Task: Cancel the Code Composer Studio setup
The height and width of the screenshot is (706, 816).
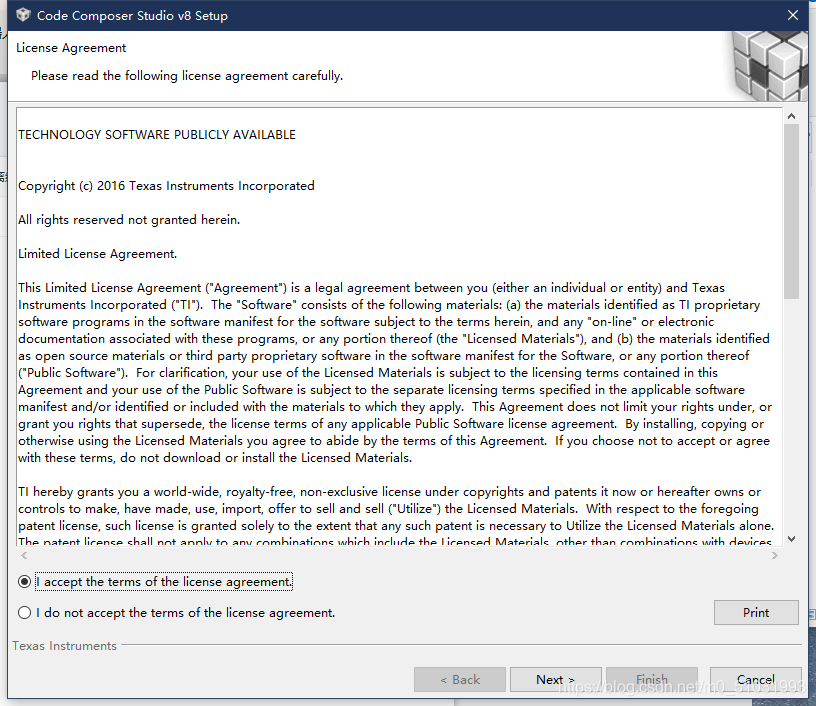Action: click(755, 679)
